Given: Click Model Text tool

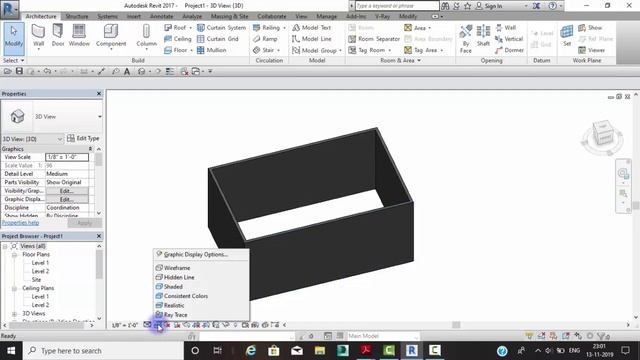Looking at the screenshot, I should pyautogui.click(x=311, y=27).
